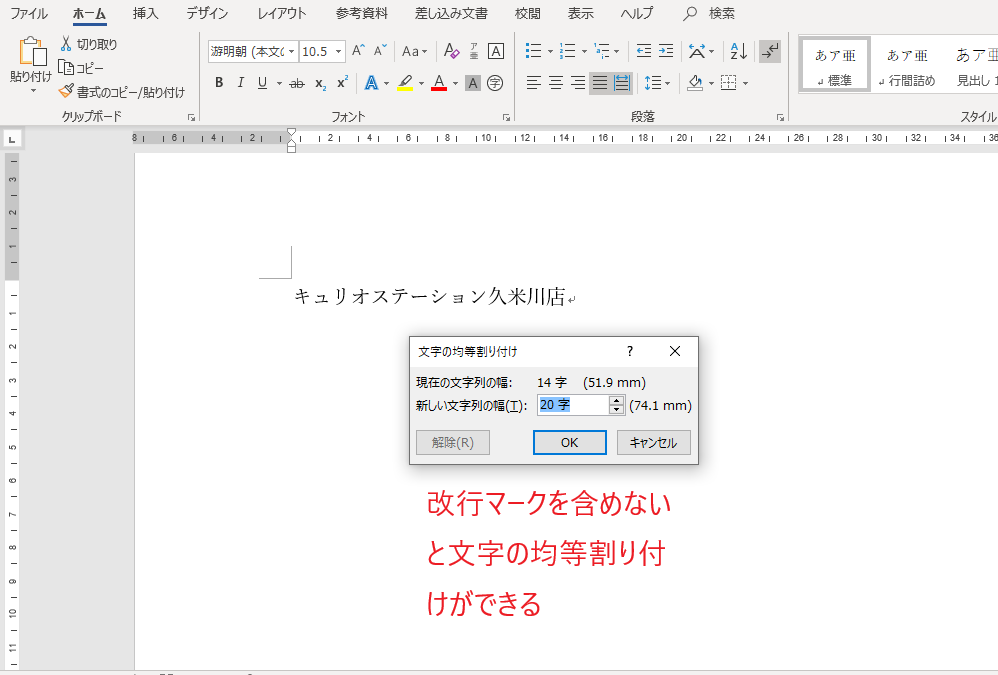The image size is (998, 675).
Task: Switch to the 挿入 (Insert) tab
Action: 145,13
